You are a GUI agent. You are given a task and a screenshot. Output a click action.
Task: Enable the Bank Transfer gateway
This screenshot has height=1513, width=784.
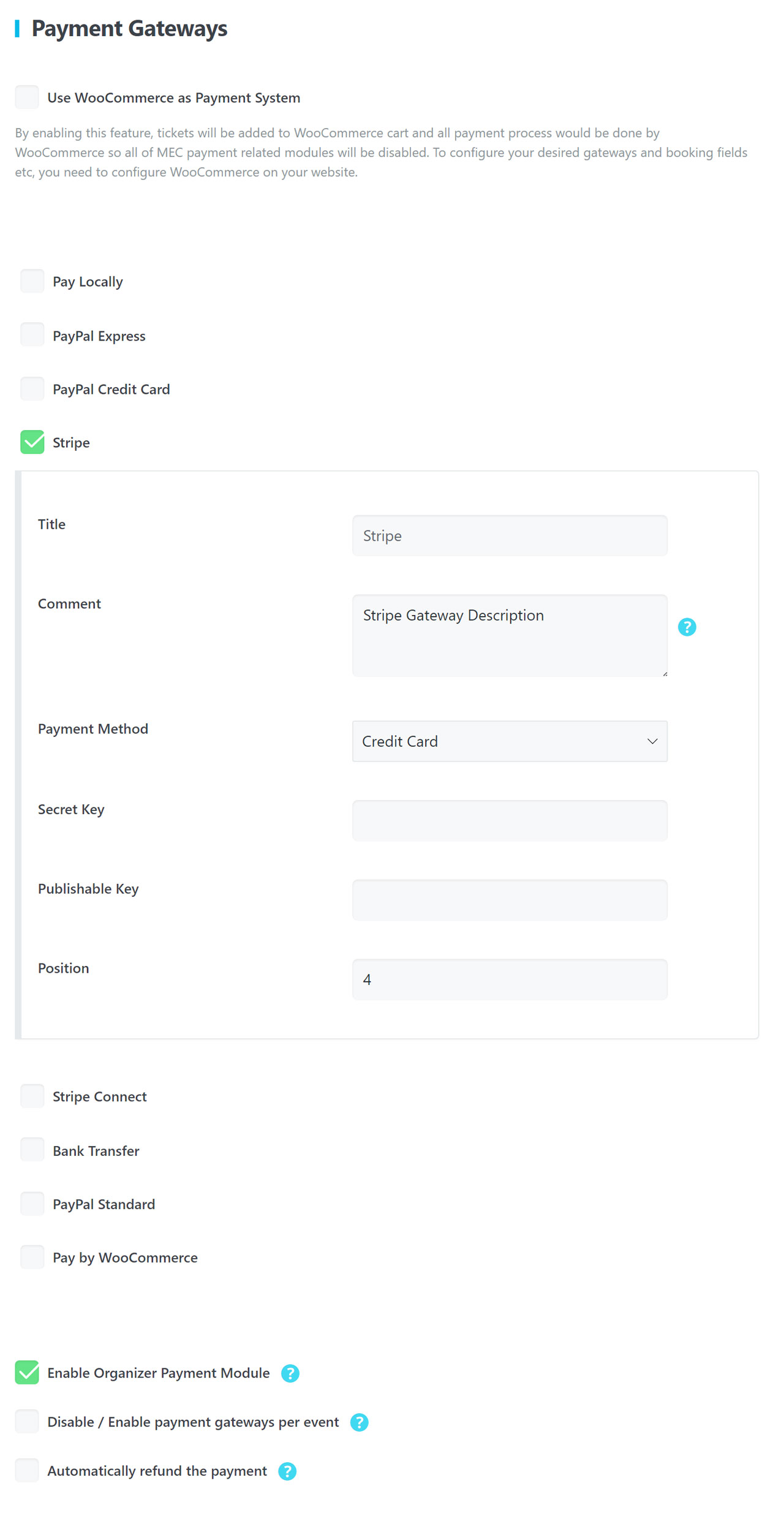click(32, 1150)
